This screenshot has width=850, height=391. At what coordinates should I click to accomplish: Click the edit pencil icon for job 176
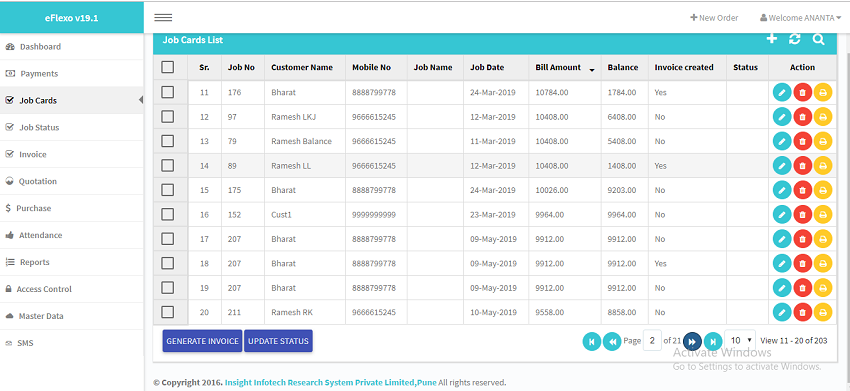(x=781, y=93)
